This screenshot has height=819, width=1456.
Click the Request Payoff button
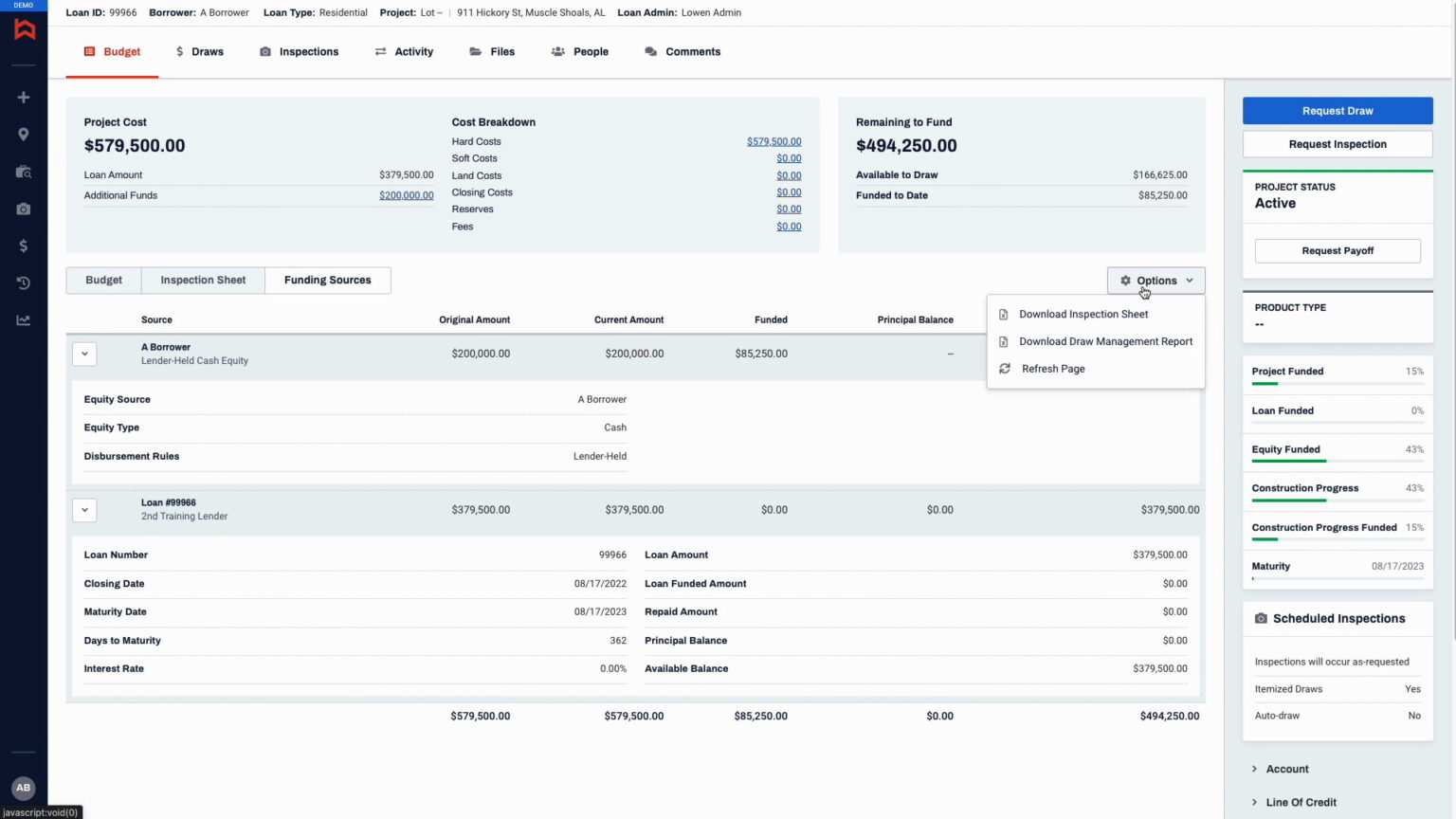pyautogui.click(x=1337, y=250)
